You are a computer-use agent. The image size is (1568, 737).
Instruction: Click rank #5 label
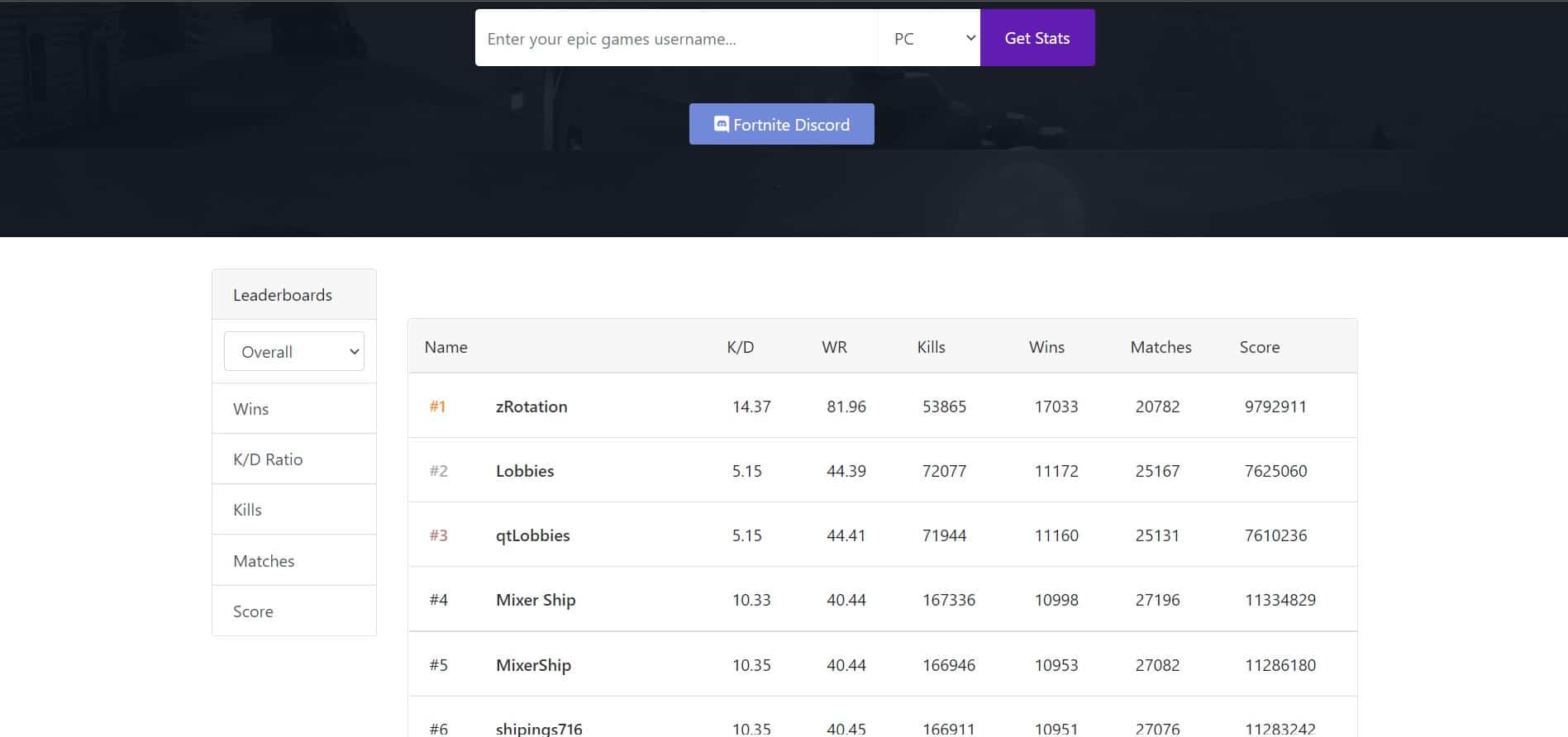pos(438,665)
